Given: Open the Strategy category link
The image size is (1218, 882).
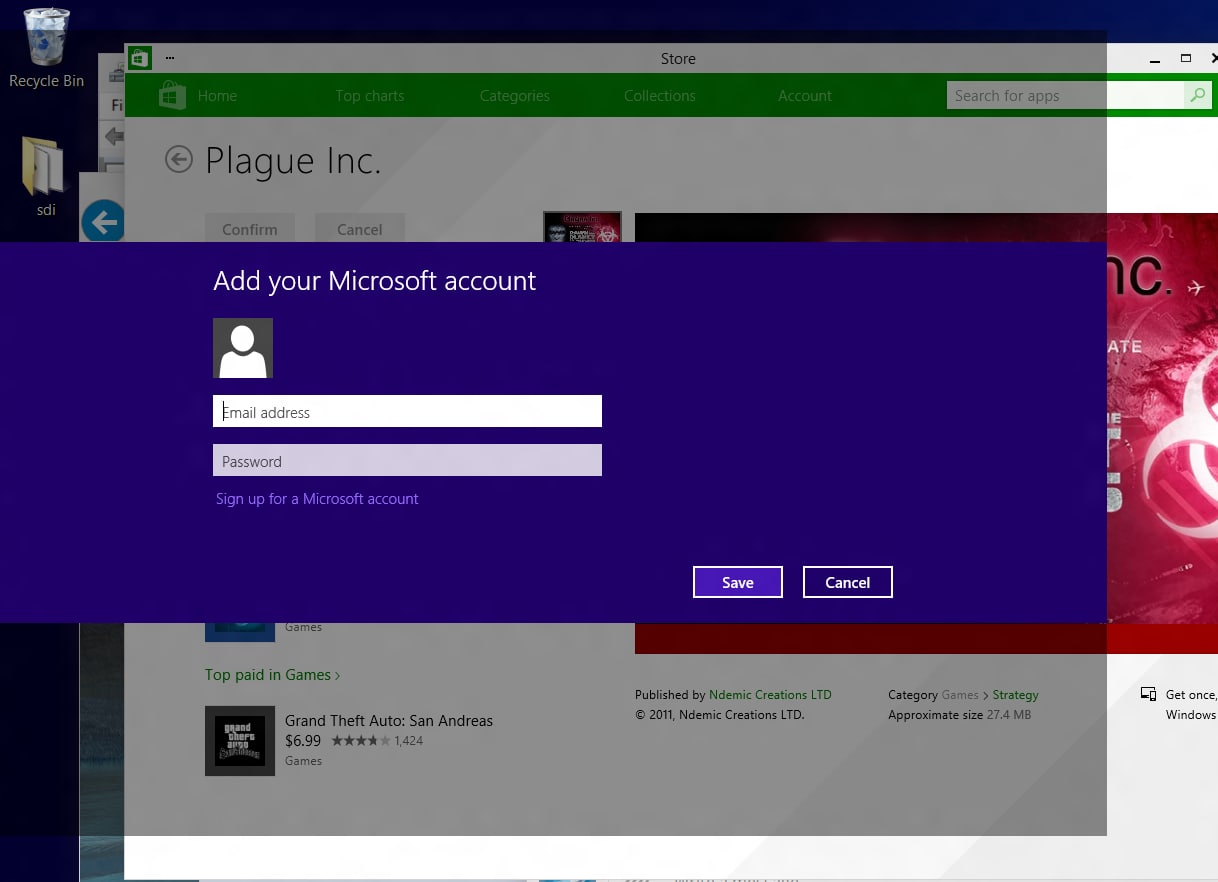Looking at the screenshot, I should pos(1015,695).
